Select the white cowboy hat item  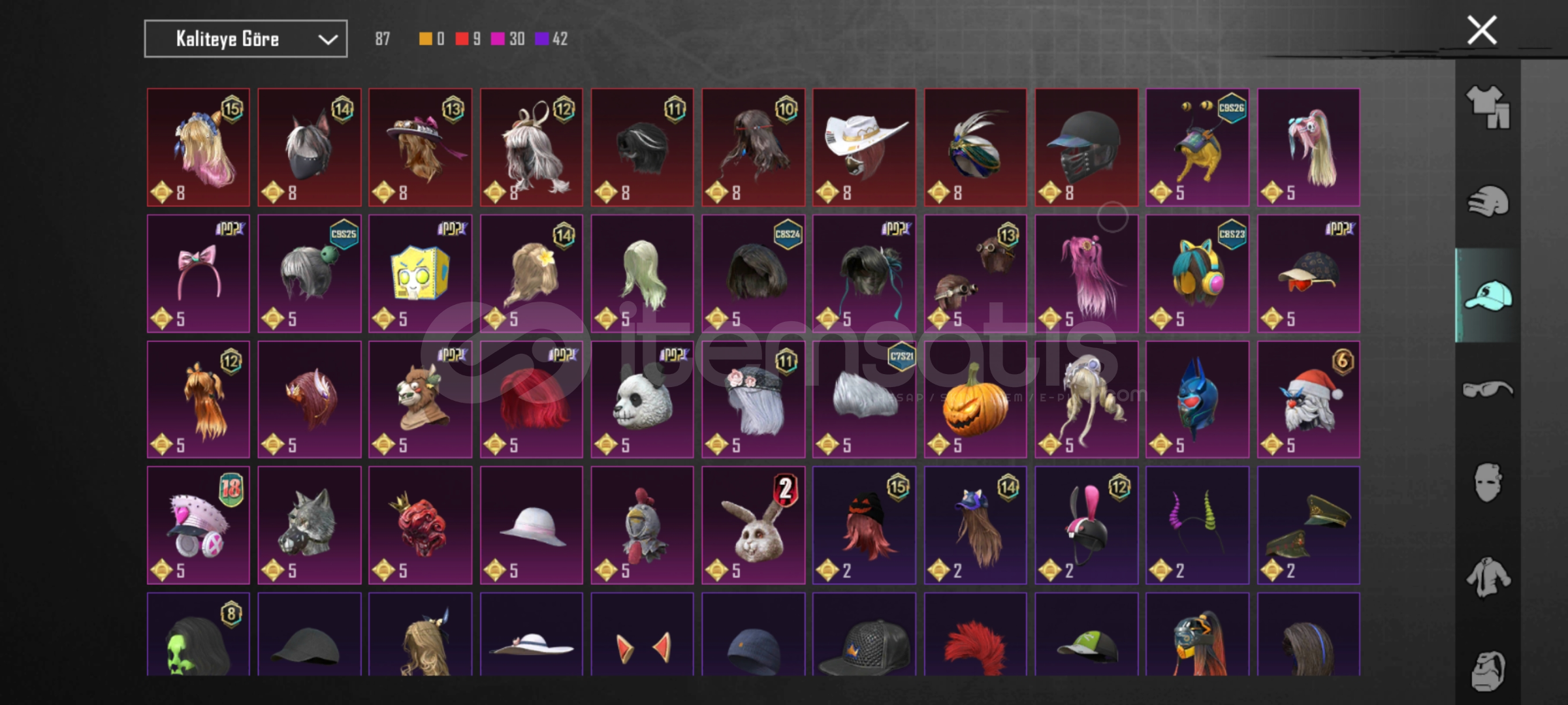point(864,148)
